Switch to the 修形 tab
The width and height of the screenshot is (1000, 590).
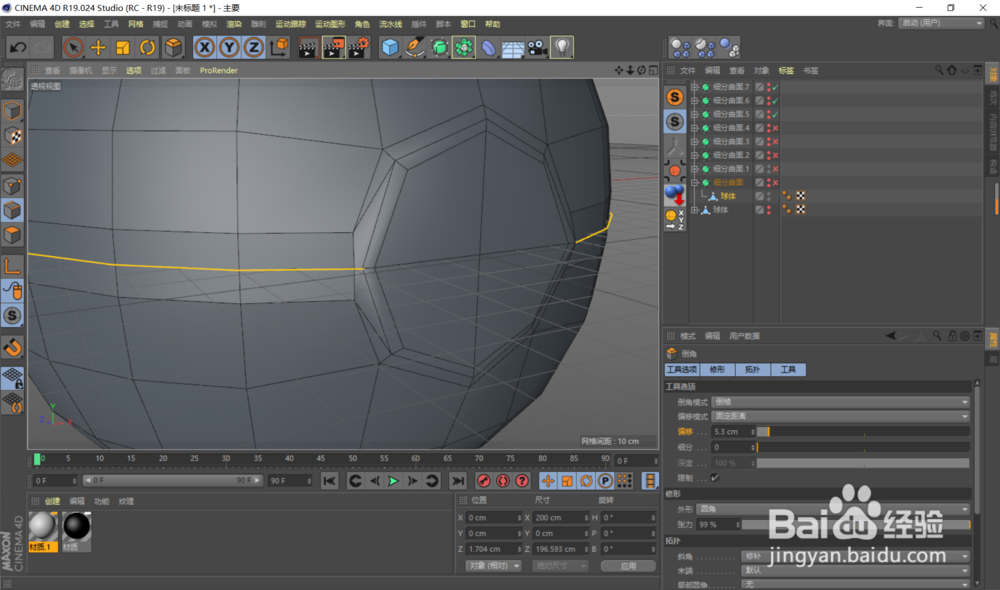[x=717, y=369]
